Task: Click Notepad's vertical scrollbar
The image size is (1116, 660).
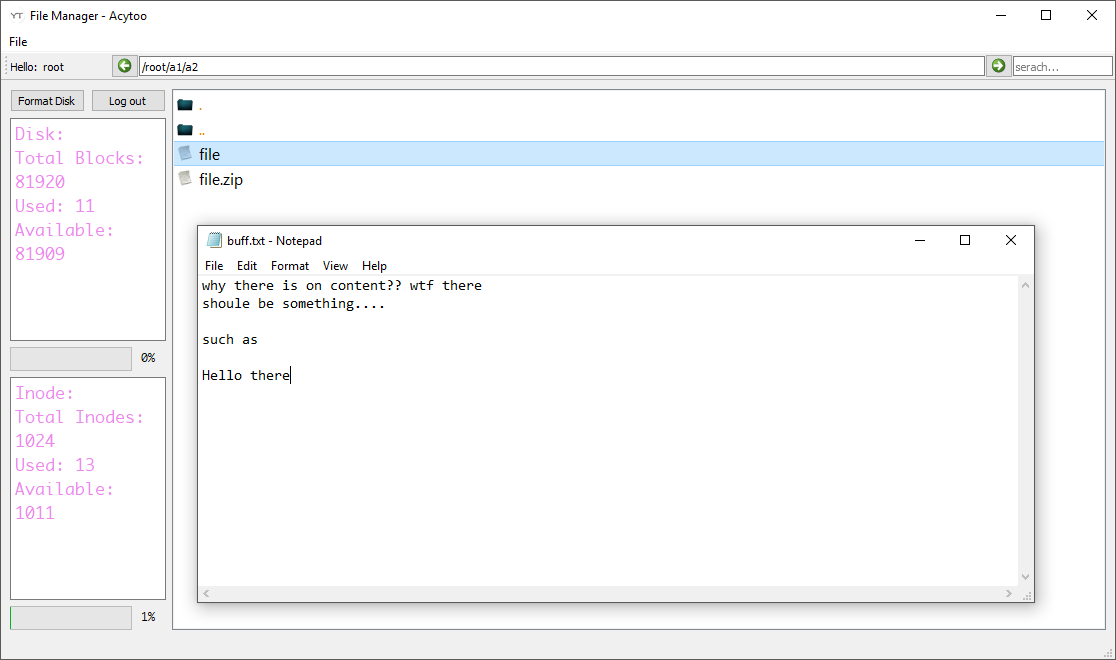Action: click(1025, 430)
